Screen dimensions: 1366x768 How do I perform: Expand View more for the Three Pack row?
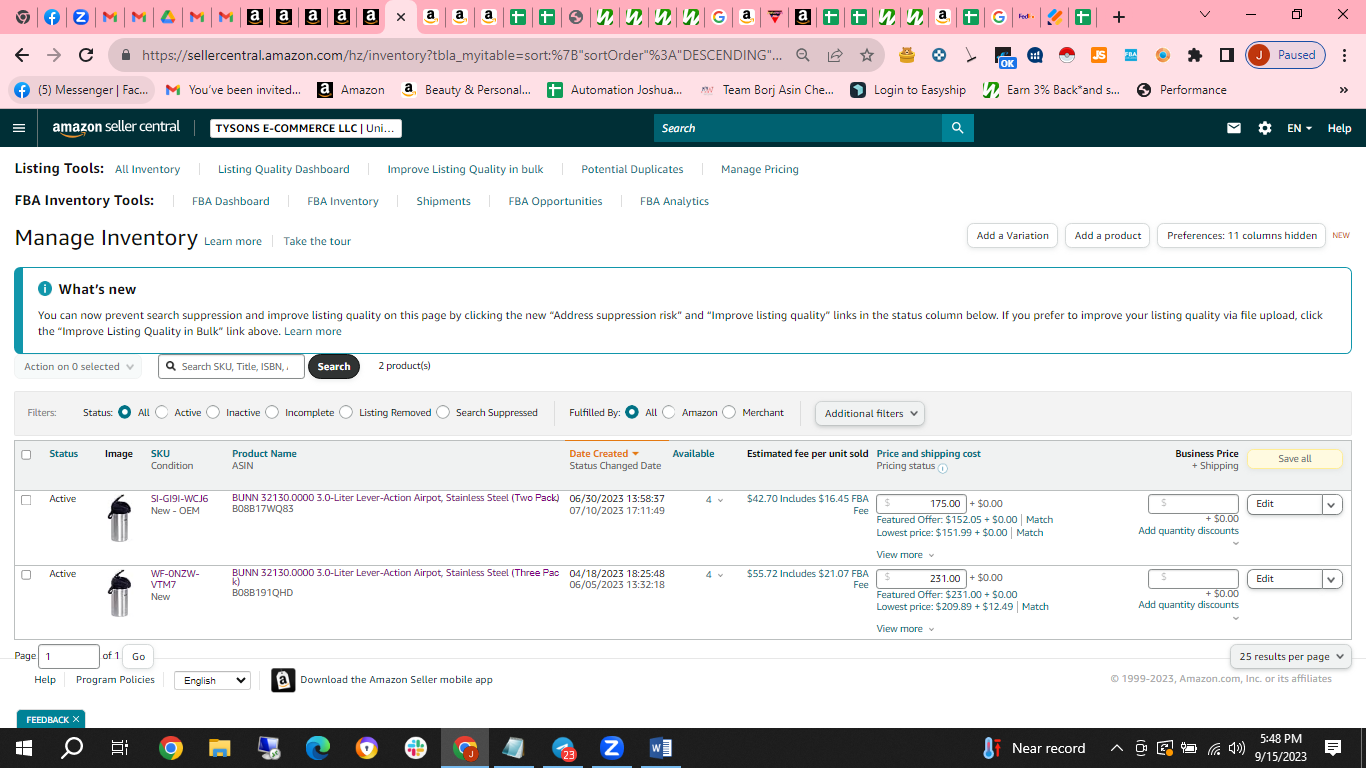click(x=905, y=629)
